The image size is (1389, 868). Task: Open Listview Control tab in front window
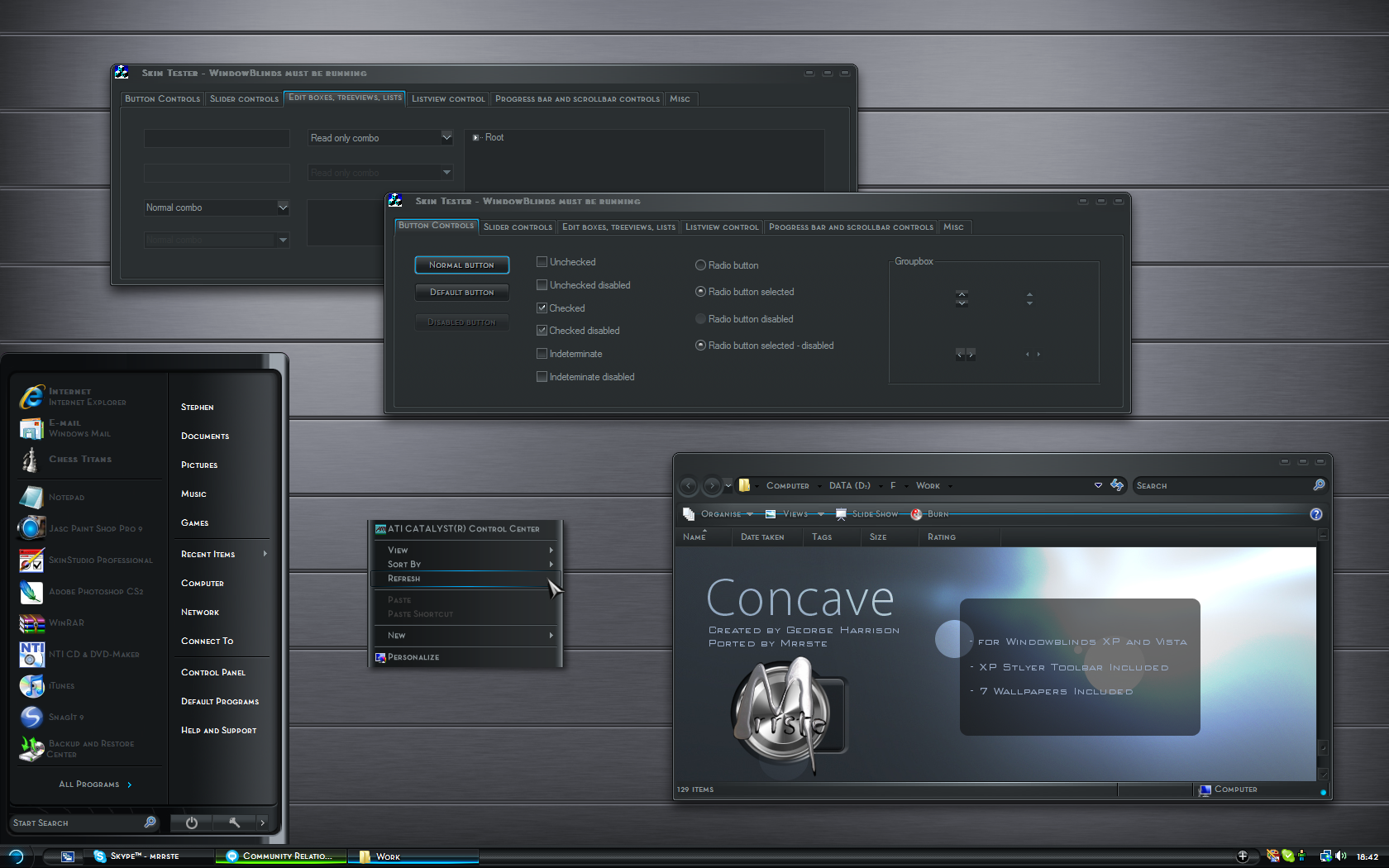click(x=722, y=227)
